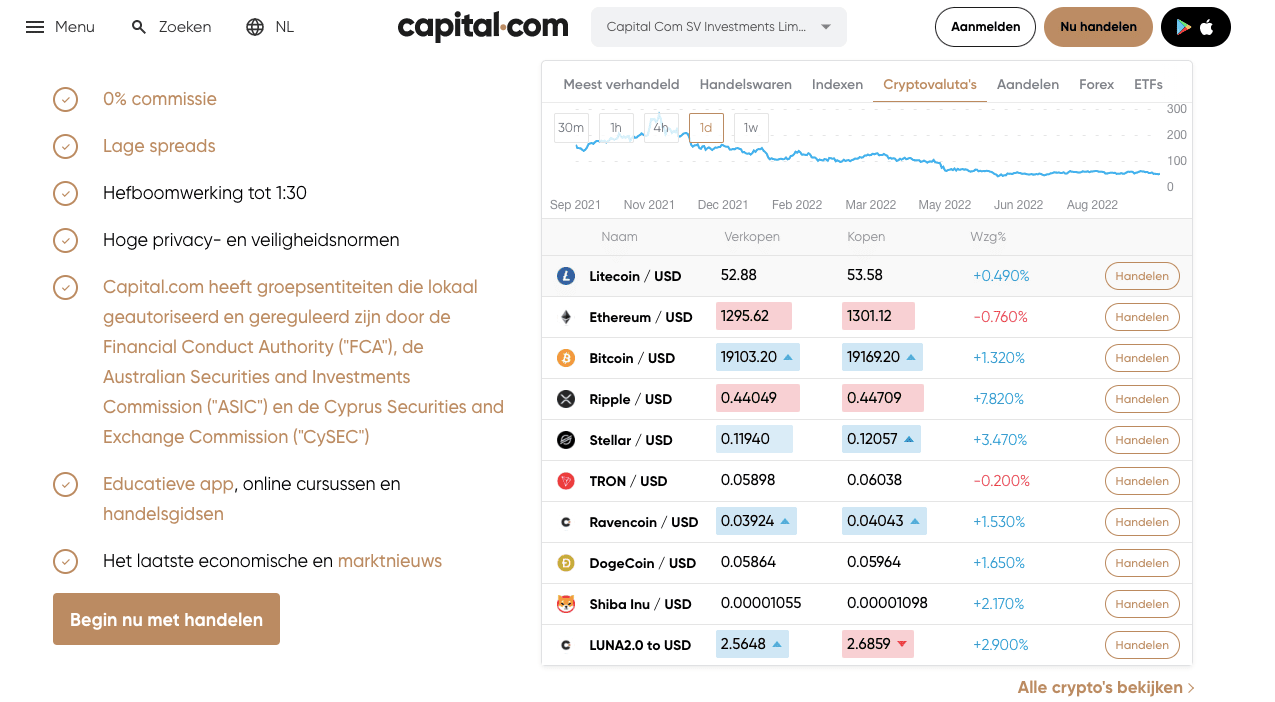The image size is (1275, 702).
Task: Click the Begin nu met handelen button
Action: coord(166,619)
